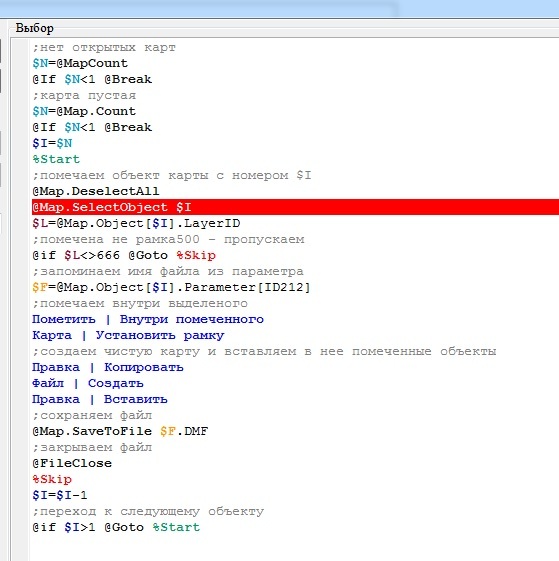Click the $I=$I-1 decrement line
This screenshot has width=559, height=561.
coord(60,495)
